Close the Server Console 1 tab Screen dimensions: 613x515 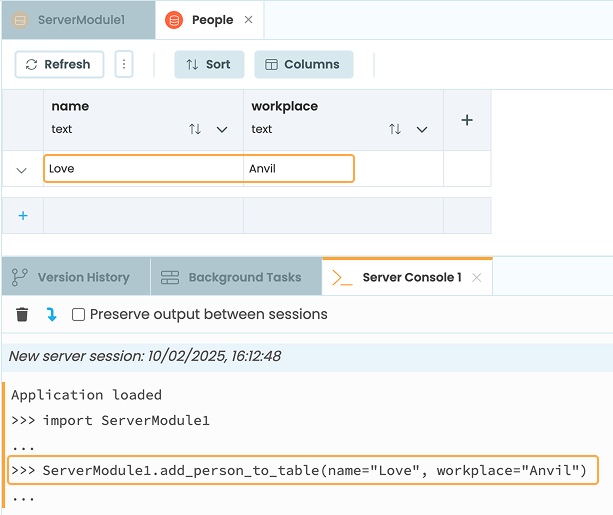477,277
